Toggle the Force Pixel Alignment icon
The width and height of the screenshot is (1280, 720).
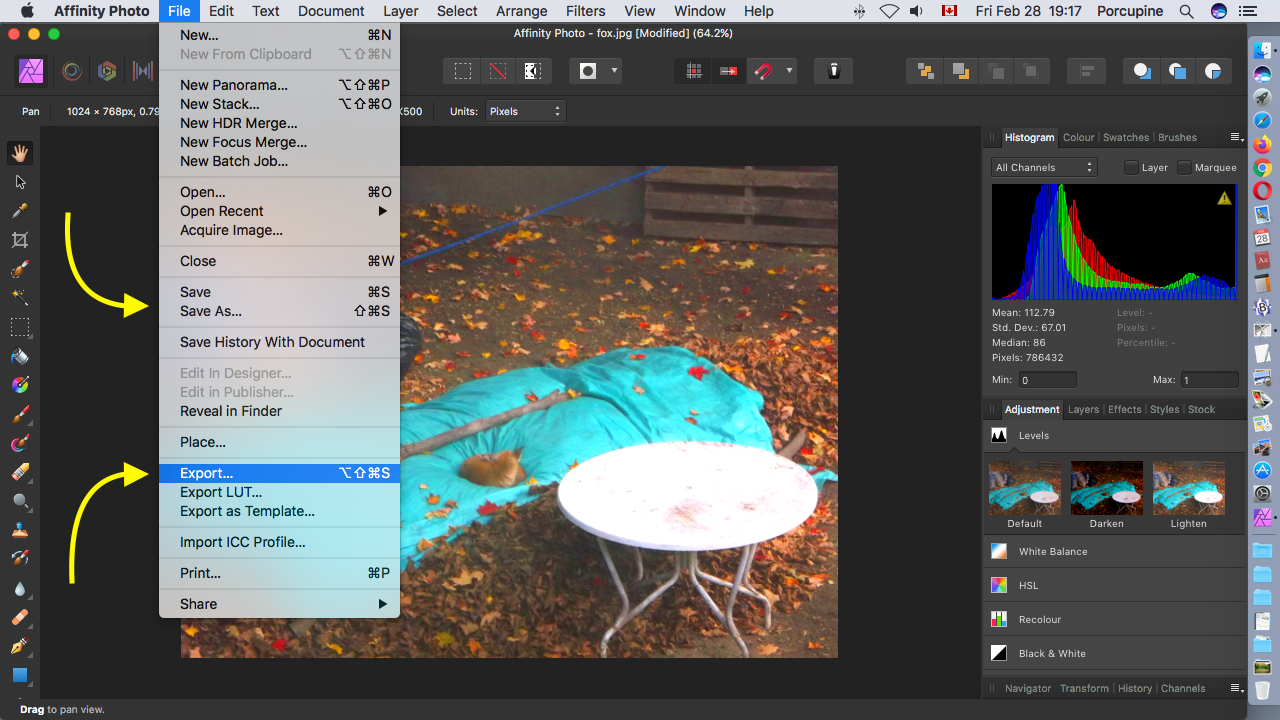694,71
